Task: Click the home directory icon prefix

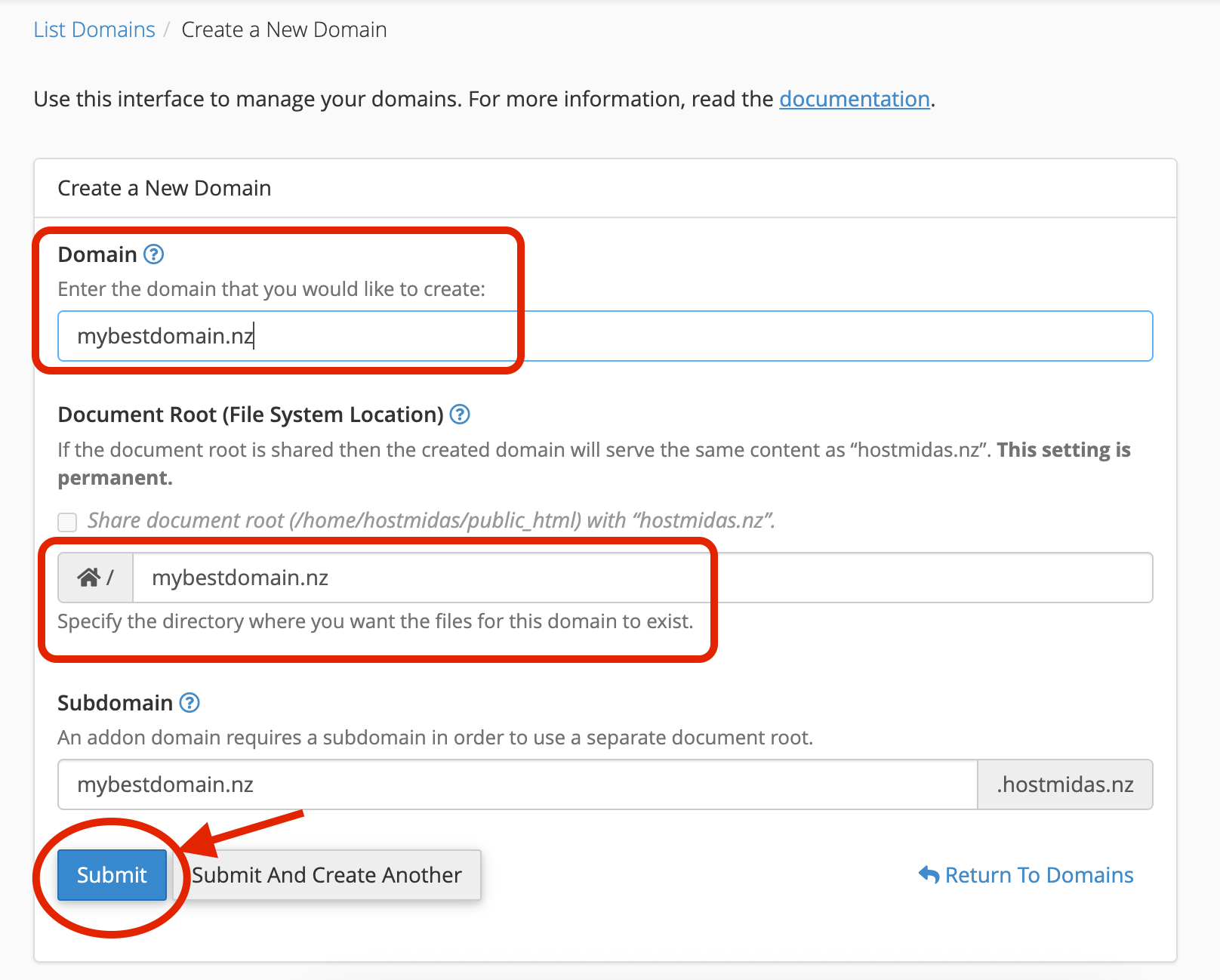Action: point(96,578)
